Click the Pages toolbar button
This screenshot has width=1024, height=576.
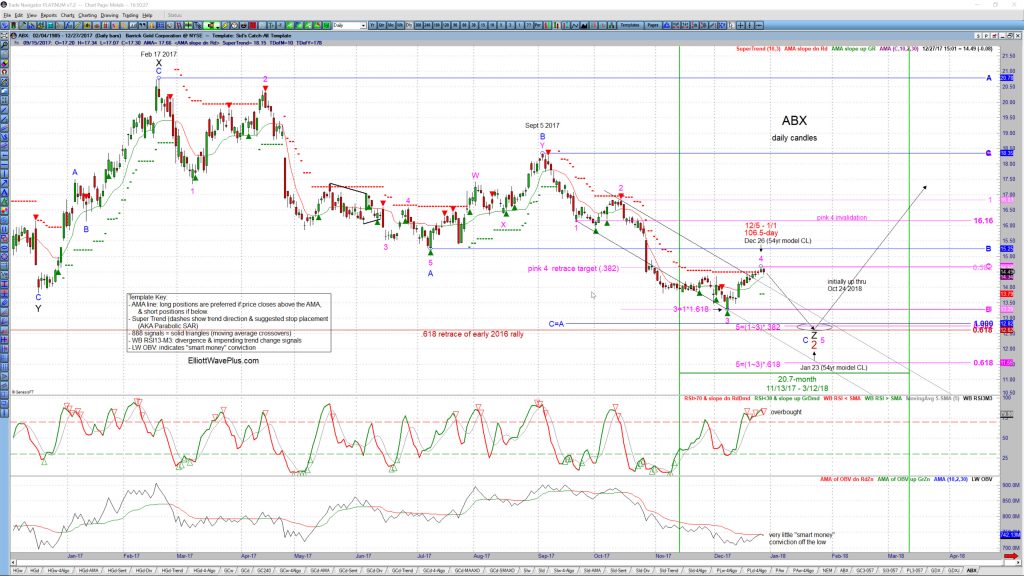653,25
